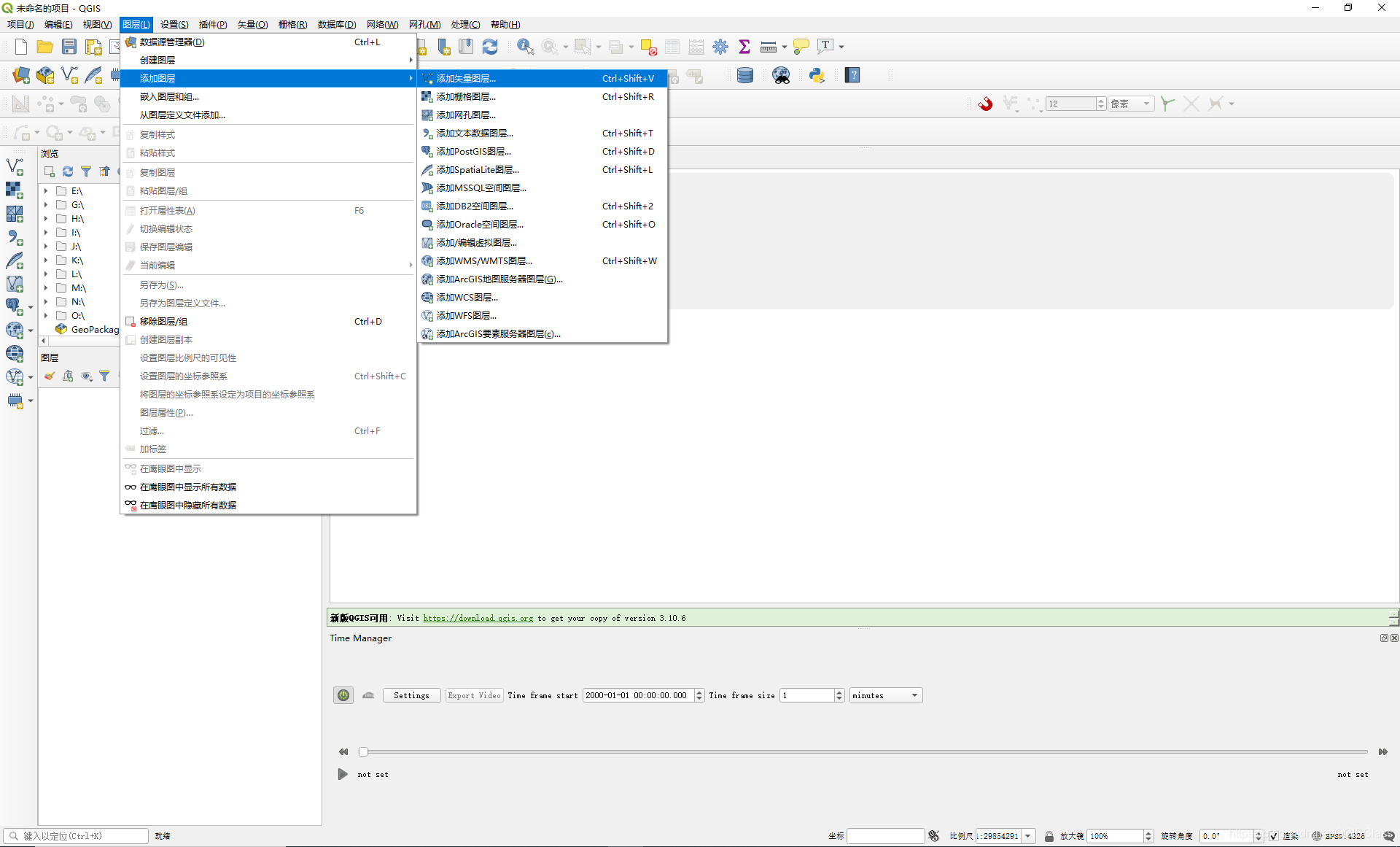Screen dimensions: 1400x847
Task: Toggle the Render checkbox in status bar
Action: click(1273, 836)
